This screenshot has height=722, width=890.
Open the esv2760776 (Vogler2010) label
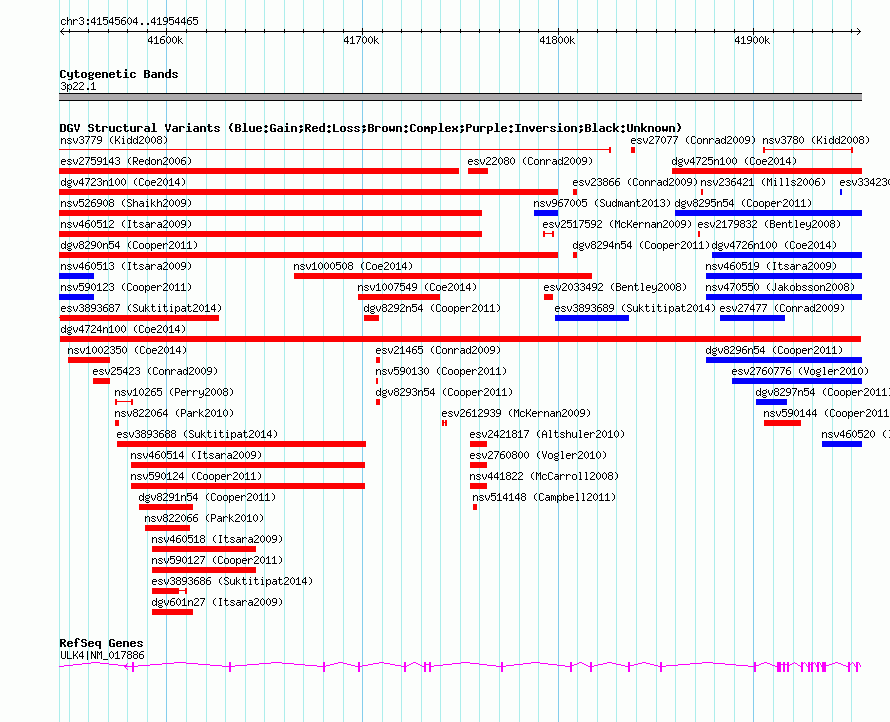pyautogui.click(x=800, y=371)
